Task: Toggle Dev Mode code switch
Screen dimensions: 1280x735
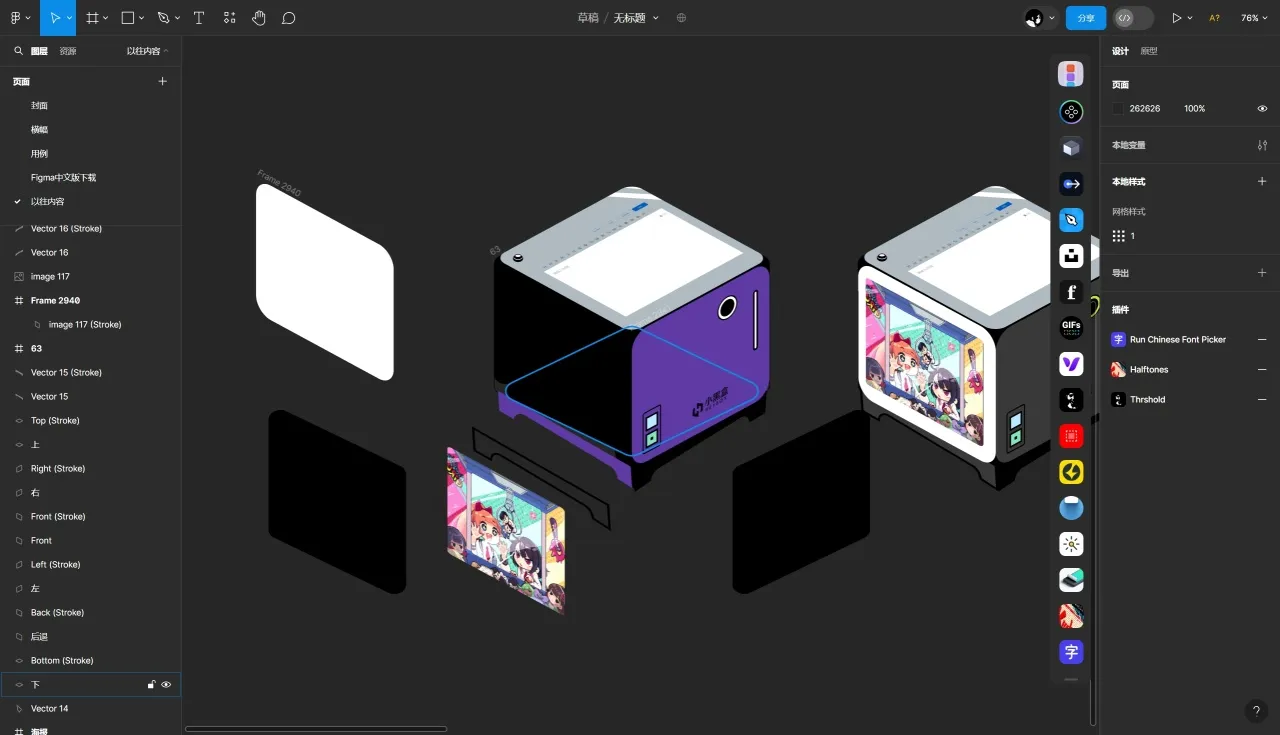Action: point(1133,18)
